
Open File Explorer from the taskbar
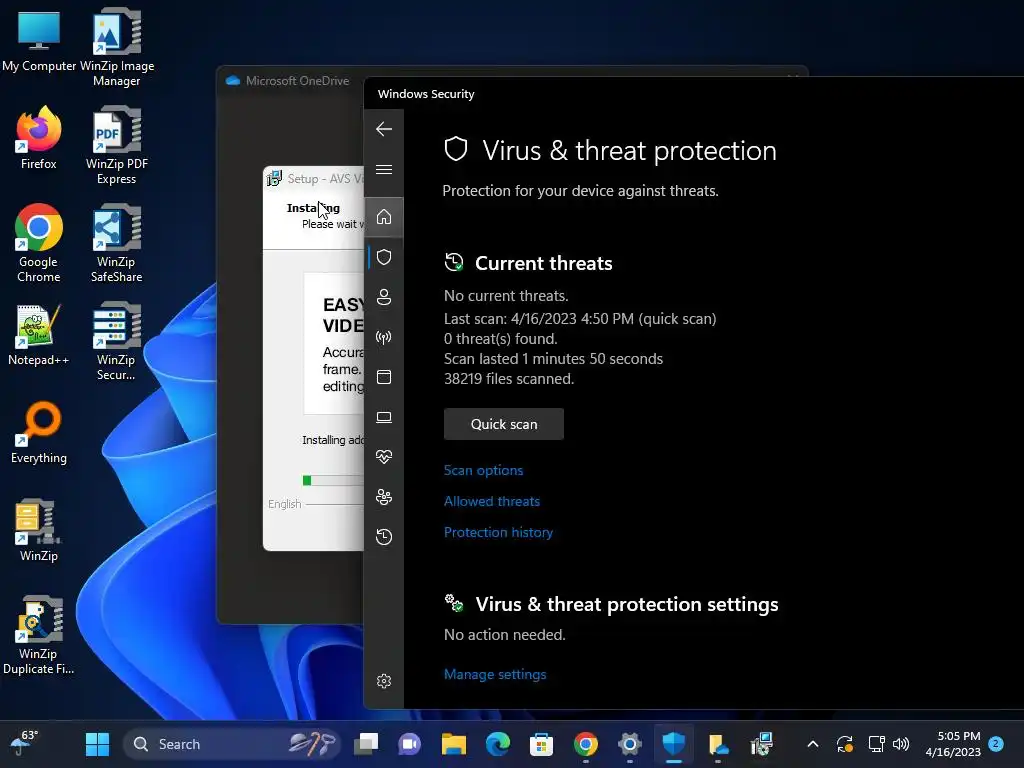(x=454, y=744)
